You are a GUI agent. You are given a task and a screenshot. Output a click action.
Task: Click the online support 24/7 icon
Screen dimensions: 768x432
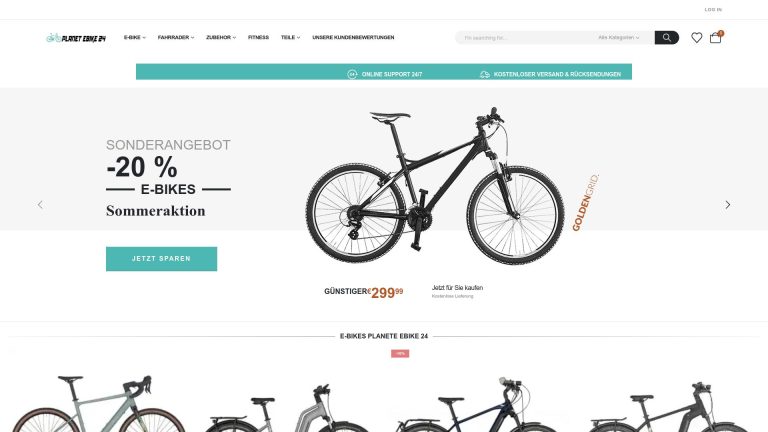[x=352, y=74]
